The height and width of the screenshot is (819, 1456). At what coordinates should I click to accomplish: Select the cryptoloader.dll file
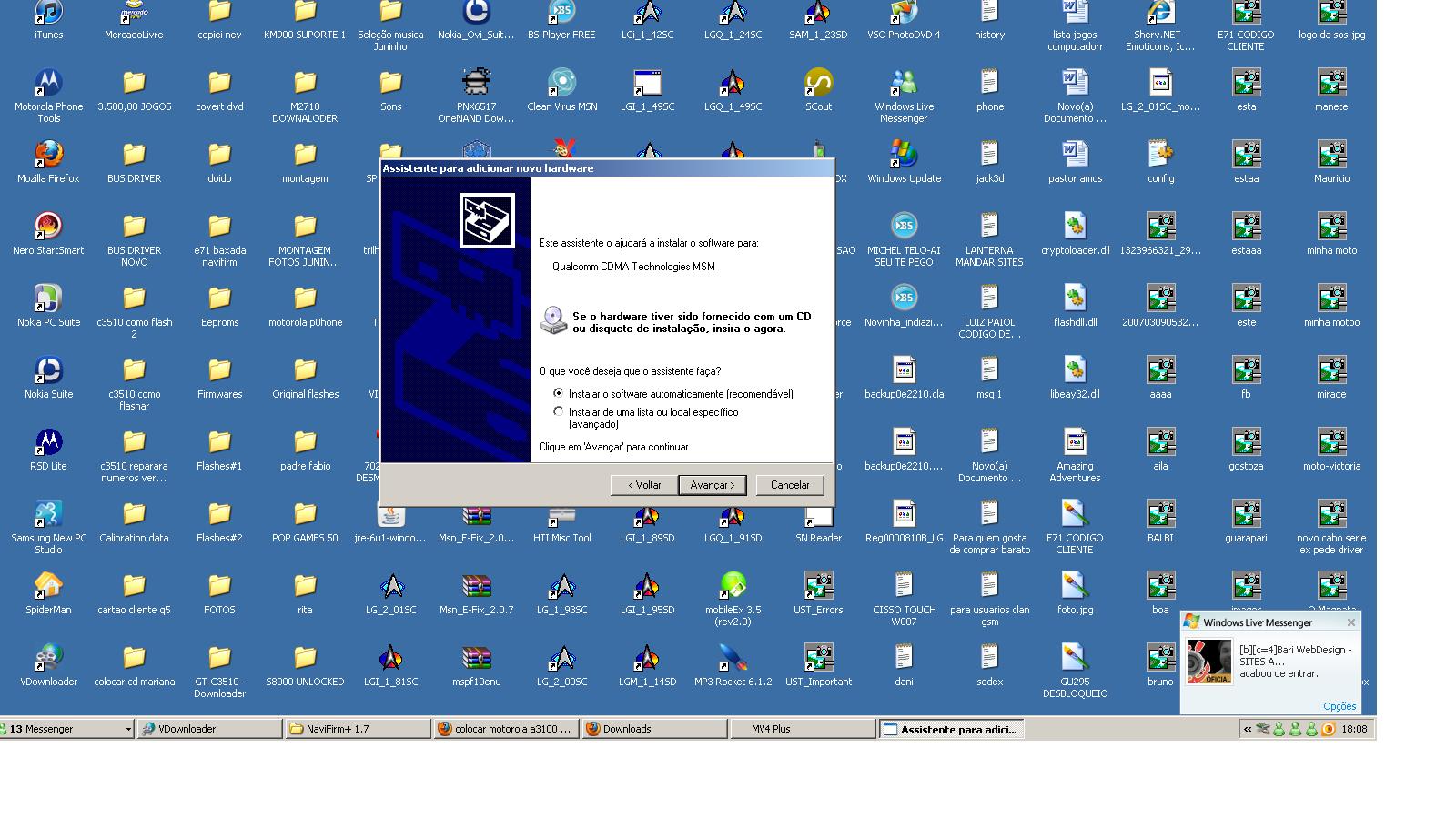(x=1075, y=227)
